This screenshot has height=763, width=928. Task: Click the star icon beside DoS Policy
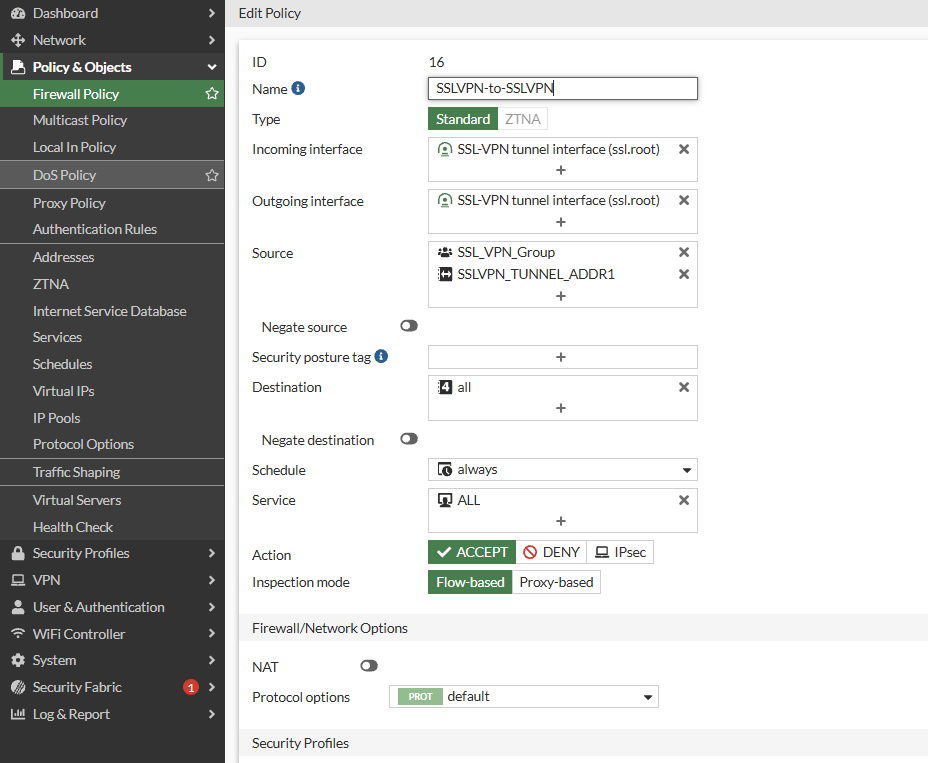212,175
